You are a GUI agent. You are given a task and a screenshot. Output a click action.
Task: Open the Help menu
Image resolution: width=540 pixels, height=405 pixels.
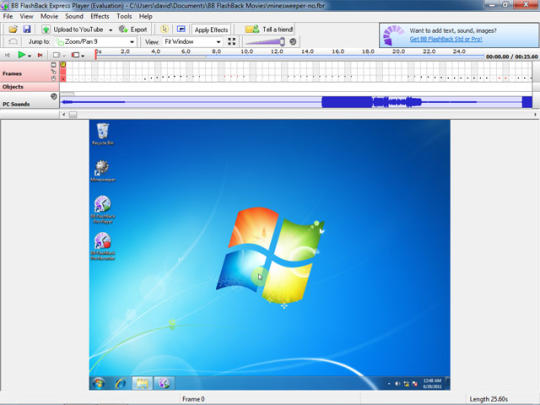click(x=146, y=17)
